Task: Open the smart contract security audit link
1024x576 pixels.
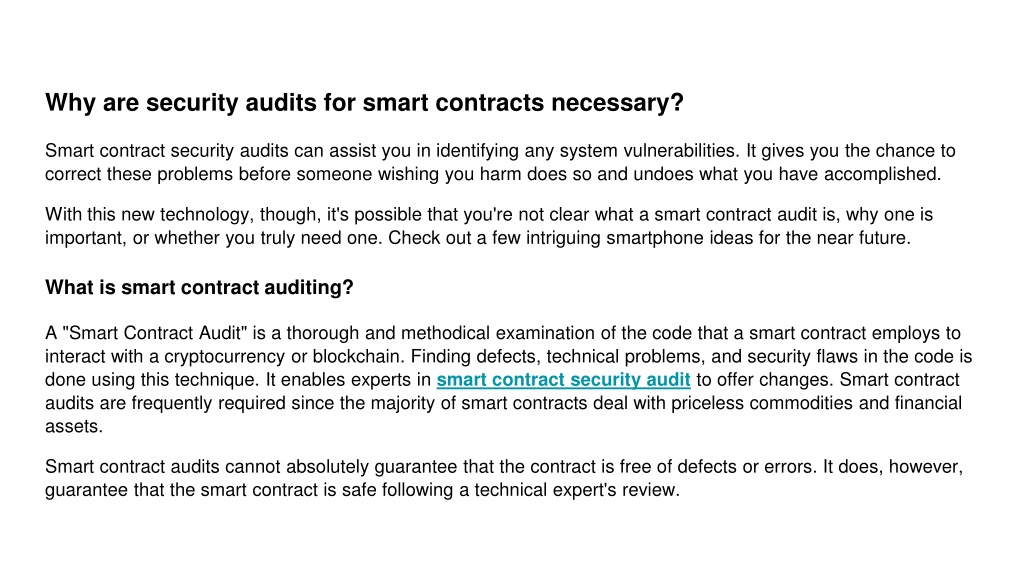Action: pos(563,380)
